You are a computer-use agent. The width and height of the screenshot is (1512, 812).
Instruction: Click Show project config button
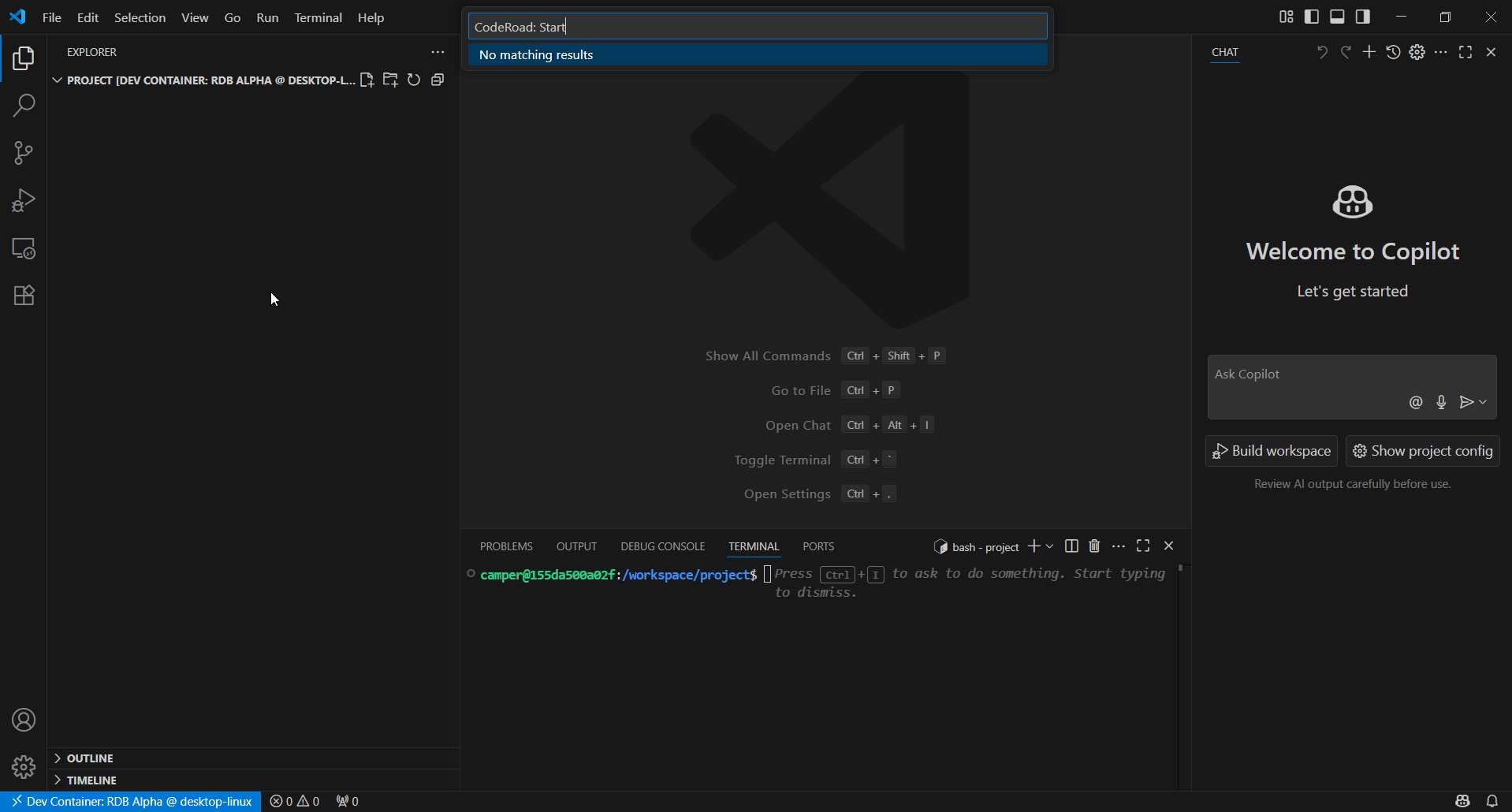[1422, 451]
